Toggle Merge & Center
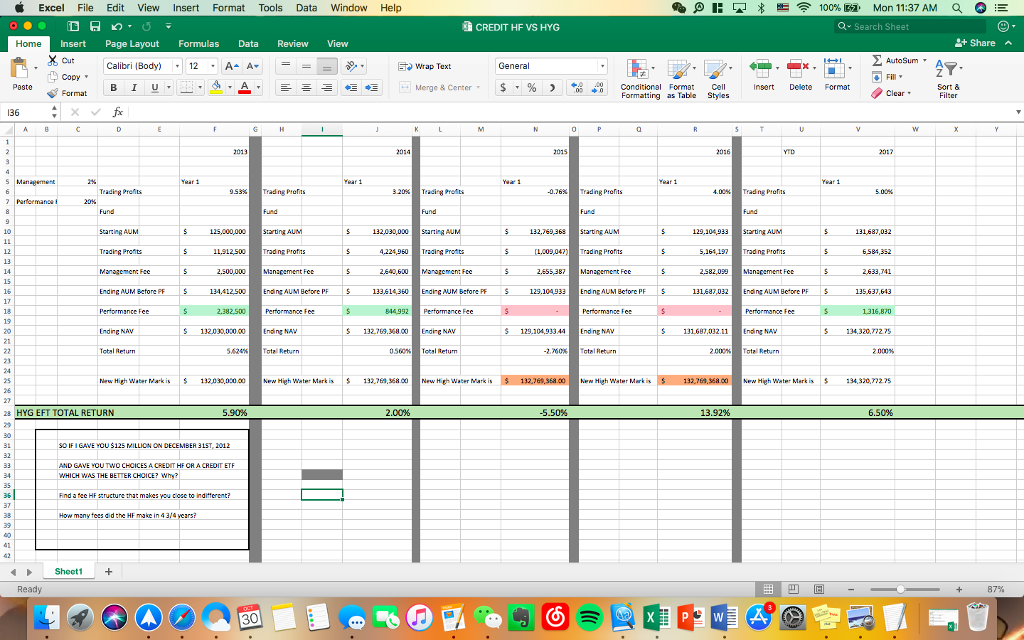Screen dimensions: 1024x640 pyautogui.click(x=440, y=88)
